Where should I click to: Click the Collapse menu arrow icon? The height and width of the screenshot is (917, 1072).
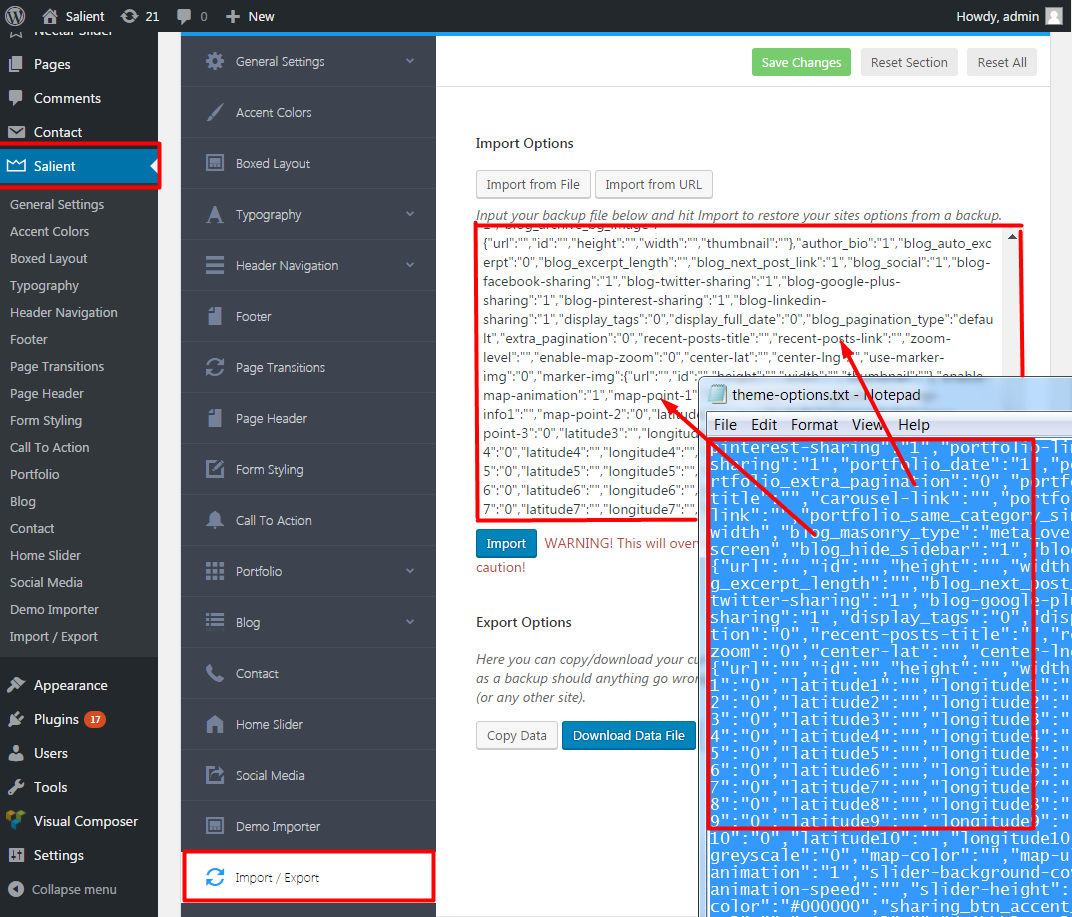16,889
